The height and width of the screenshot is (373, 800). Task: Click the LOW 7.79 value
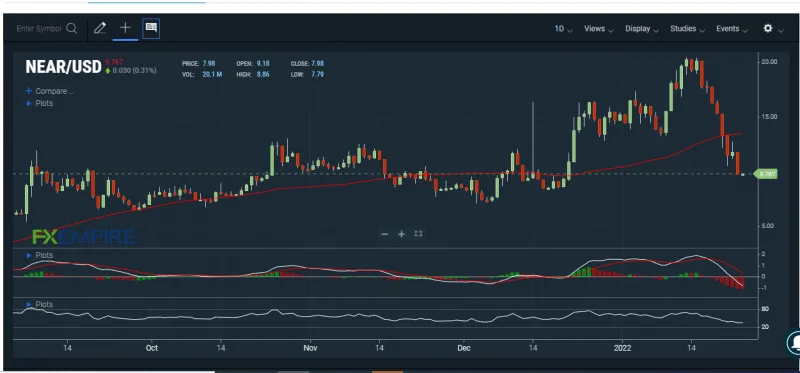point(317,74)
